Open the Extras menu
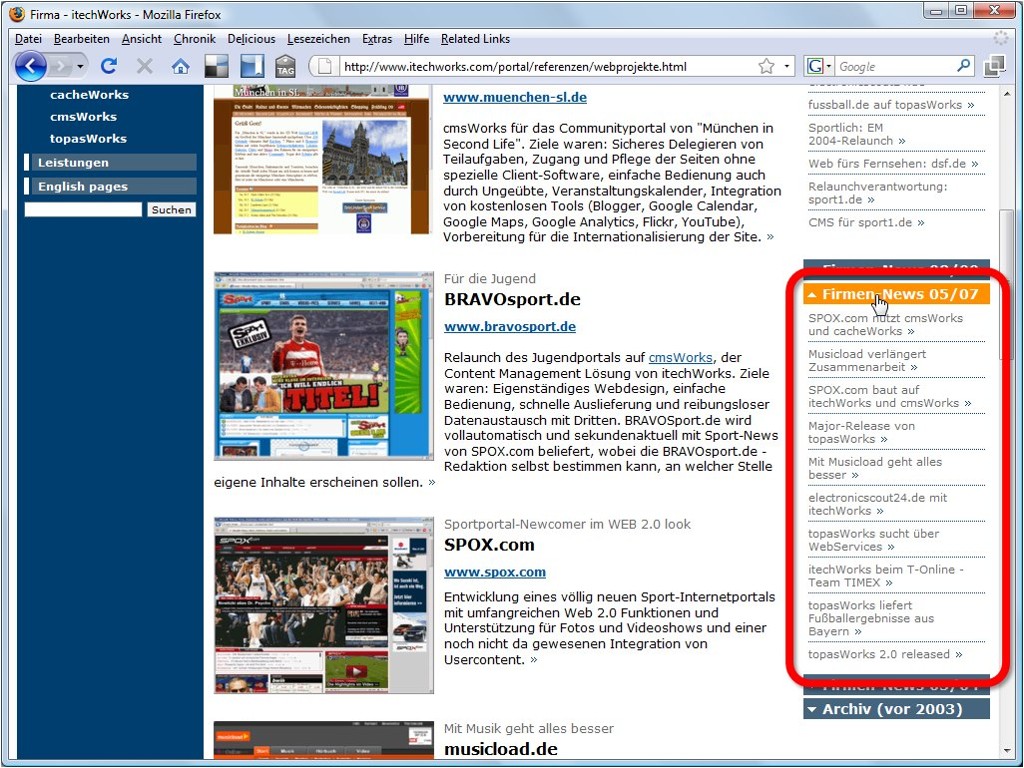Screen dimensions: 1024x768 pos(377,39)
